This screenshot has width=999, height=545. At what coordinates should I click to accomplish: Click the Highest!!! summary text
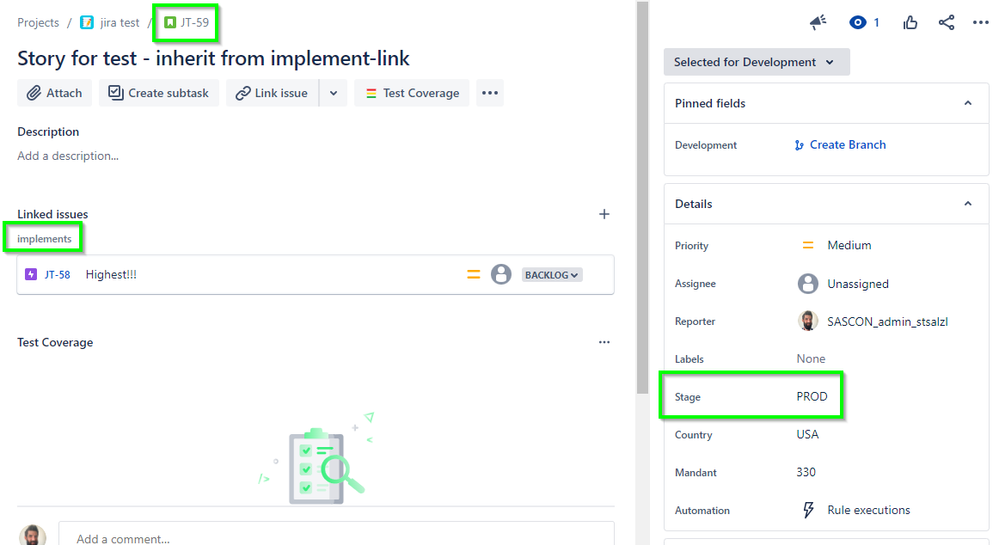[111, 275]
